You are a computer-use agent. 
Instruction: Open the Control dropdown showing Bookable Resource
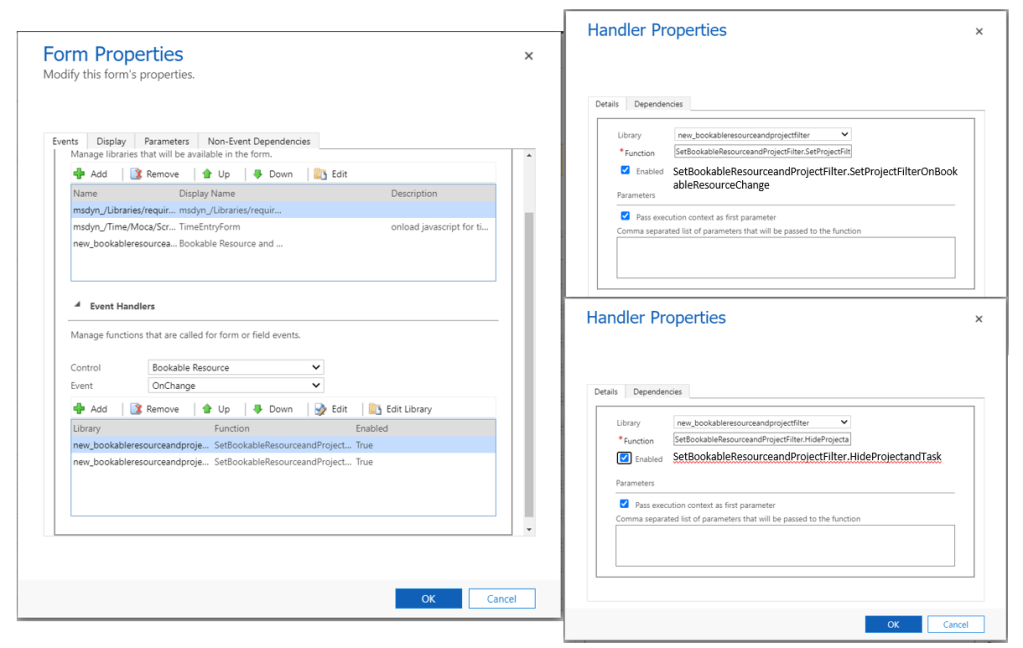click(x=236, y=368)
